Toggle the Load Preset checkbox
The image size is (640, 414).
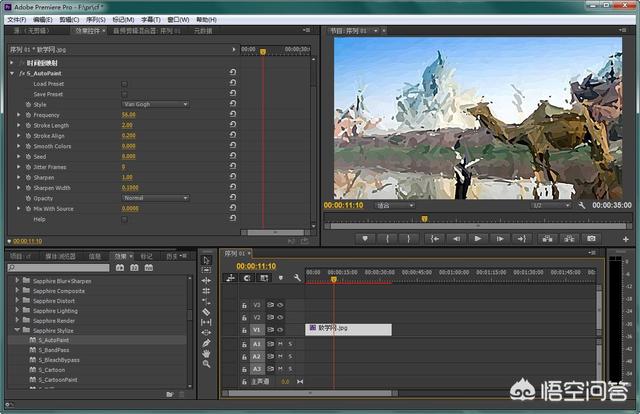coord(124,84)
